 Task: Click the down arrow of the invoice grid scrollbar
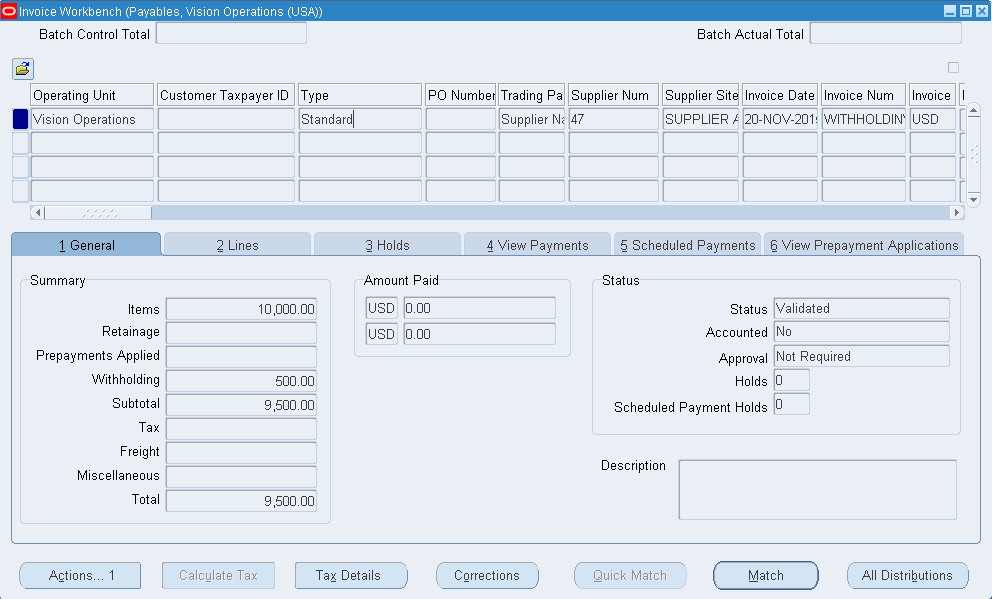(973, 196)
